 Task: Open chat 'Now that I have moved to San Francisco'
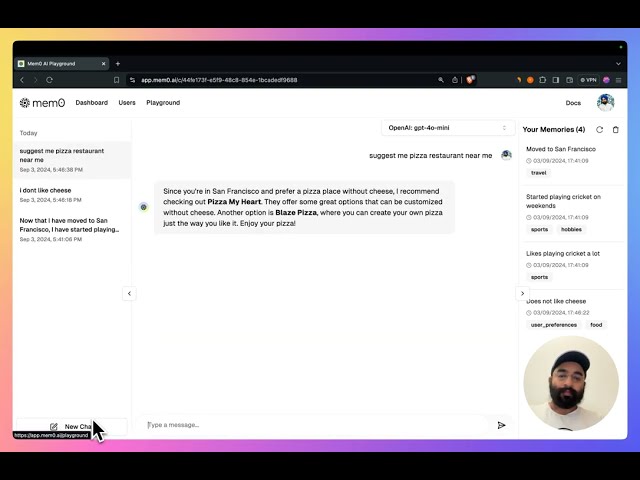(72, 229)
